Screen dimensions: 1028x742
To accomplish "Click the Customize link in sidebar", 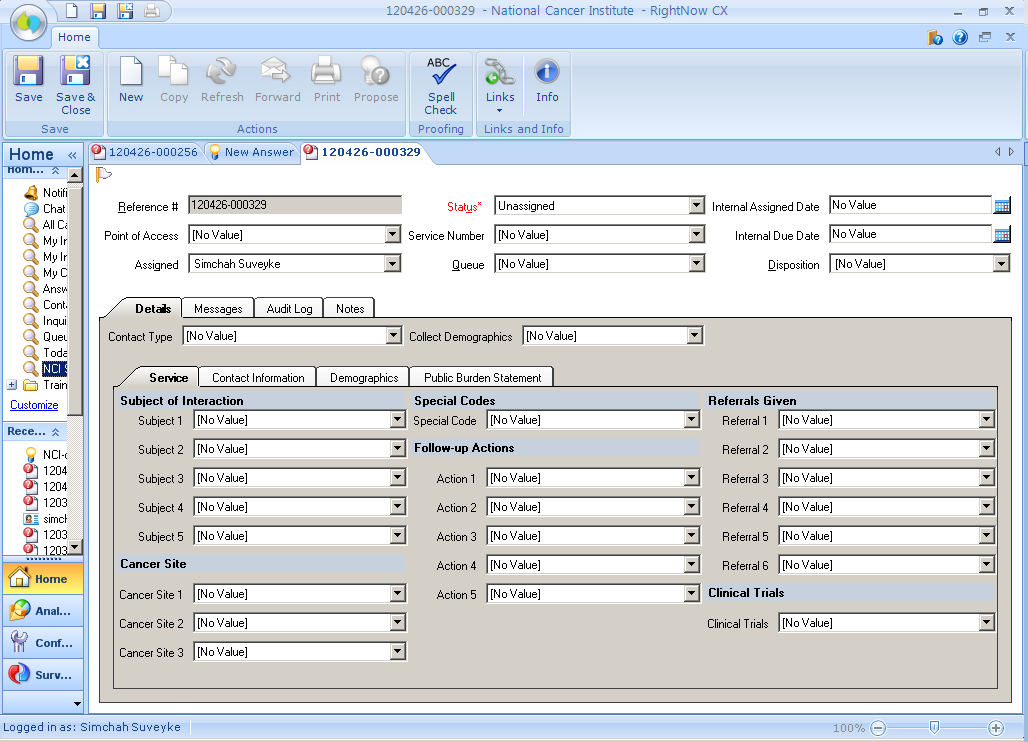I will click(x=34, y=405).
